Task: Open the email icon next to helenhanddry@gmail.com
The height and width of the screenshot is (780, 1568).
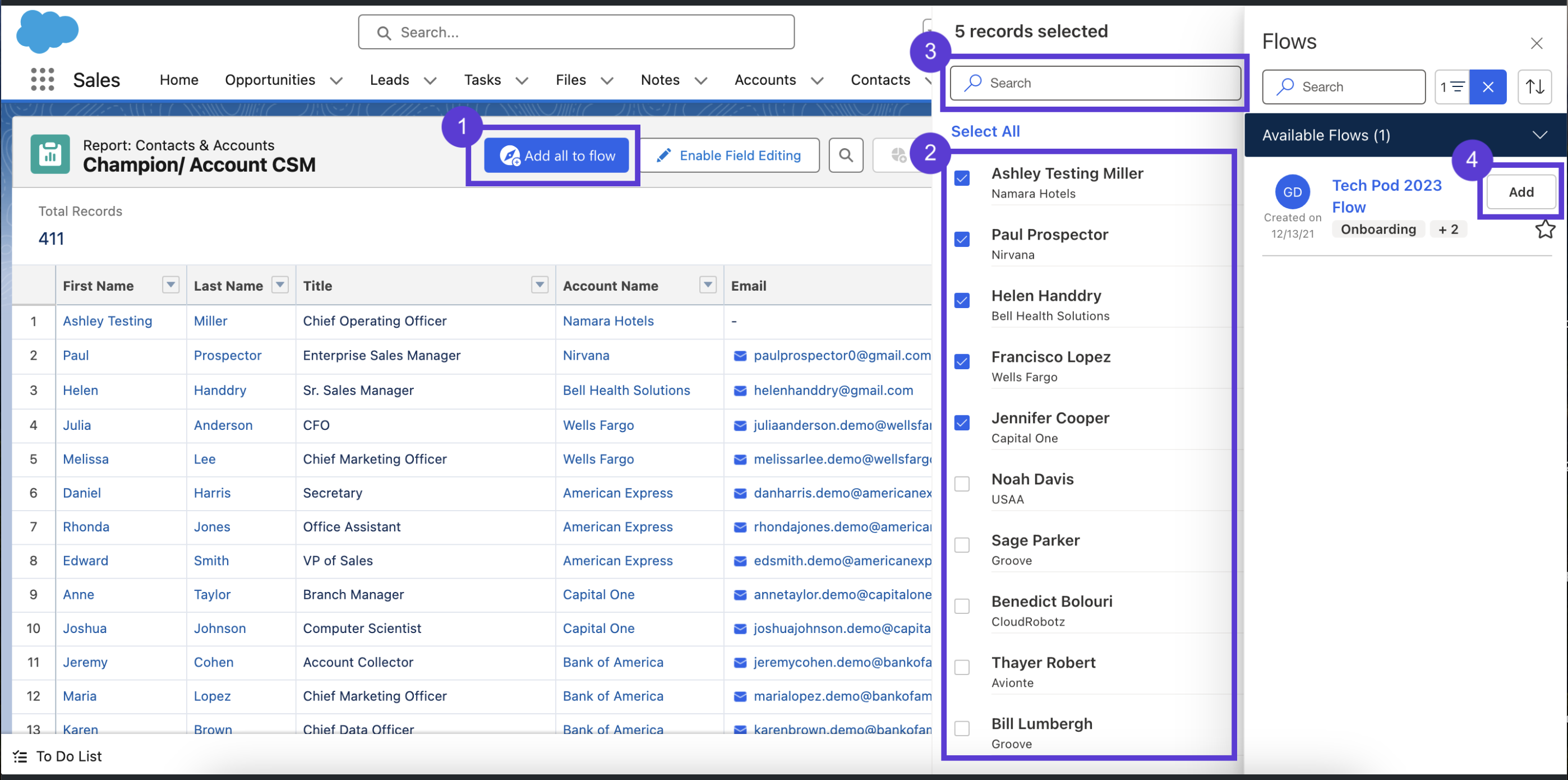Action: (x=740, y=391)
